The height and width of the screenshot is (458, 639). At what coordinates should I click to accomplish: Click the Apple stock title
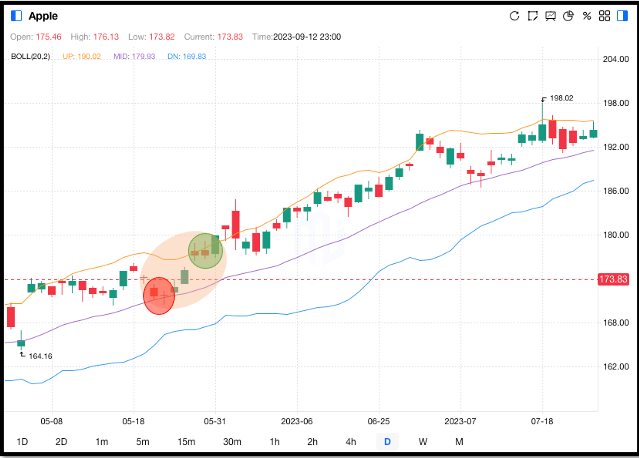[46, 16]
